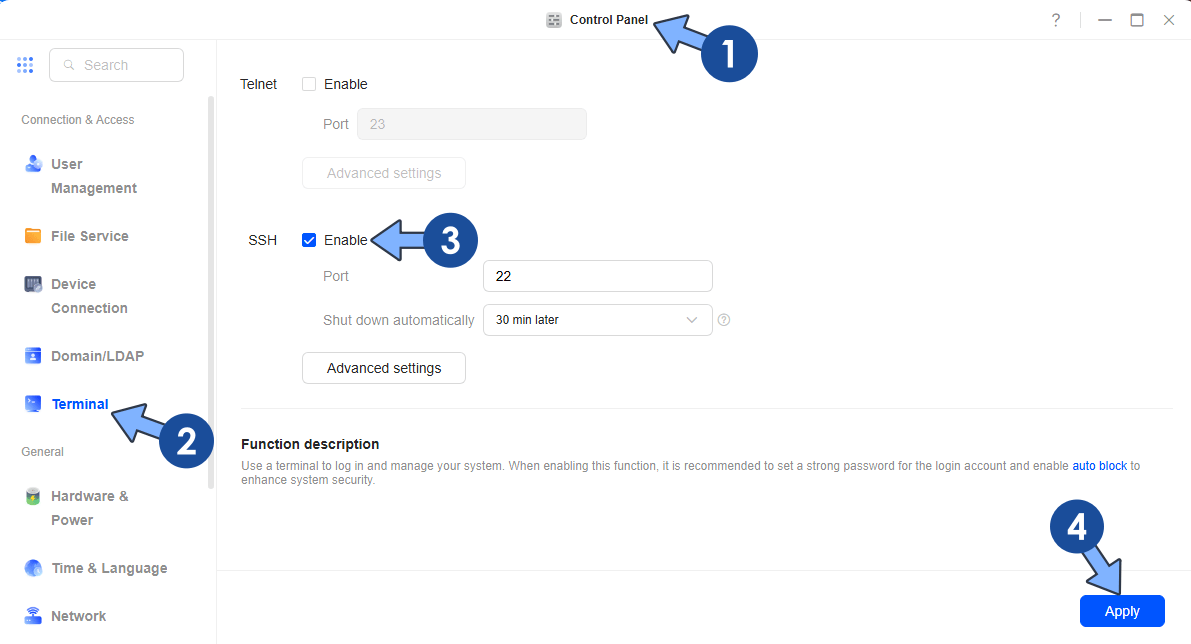Open SSH Advanced settings

[x=384, y=368]
